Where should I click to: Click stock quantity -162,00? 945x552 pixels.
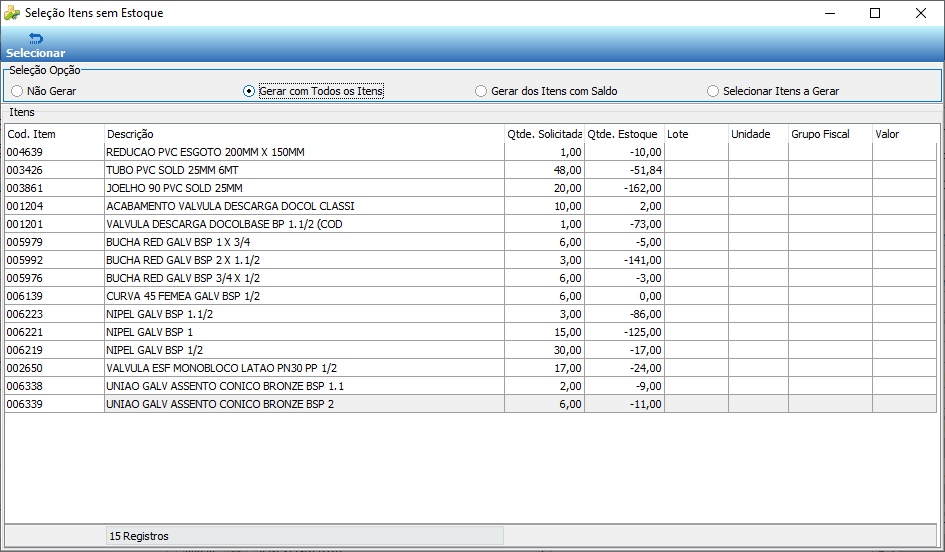[x=643, y=188]
